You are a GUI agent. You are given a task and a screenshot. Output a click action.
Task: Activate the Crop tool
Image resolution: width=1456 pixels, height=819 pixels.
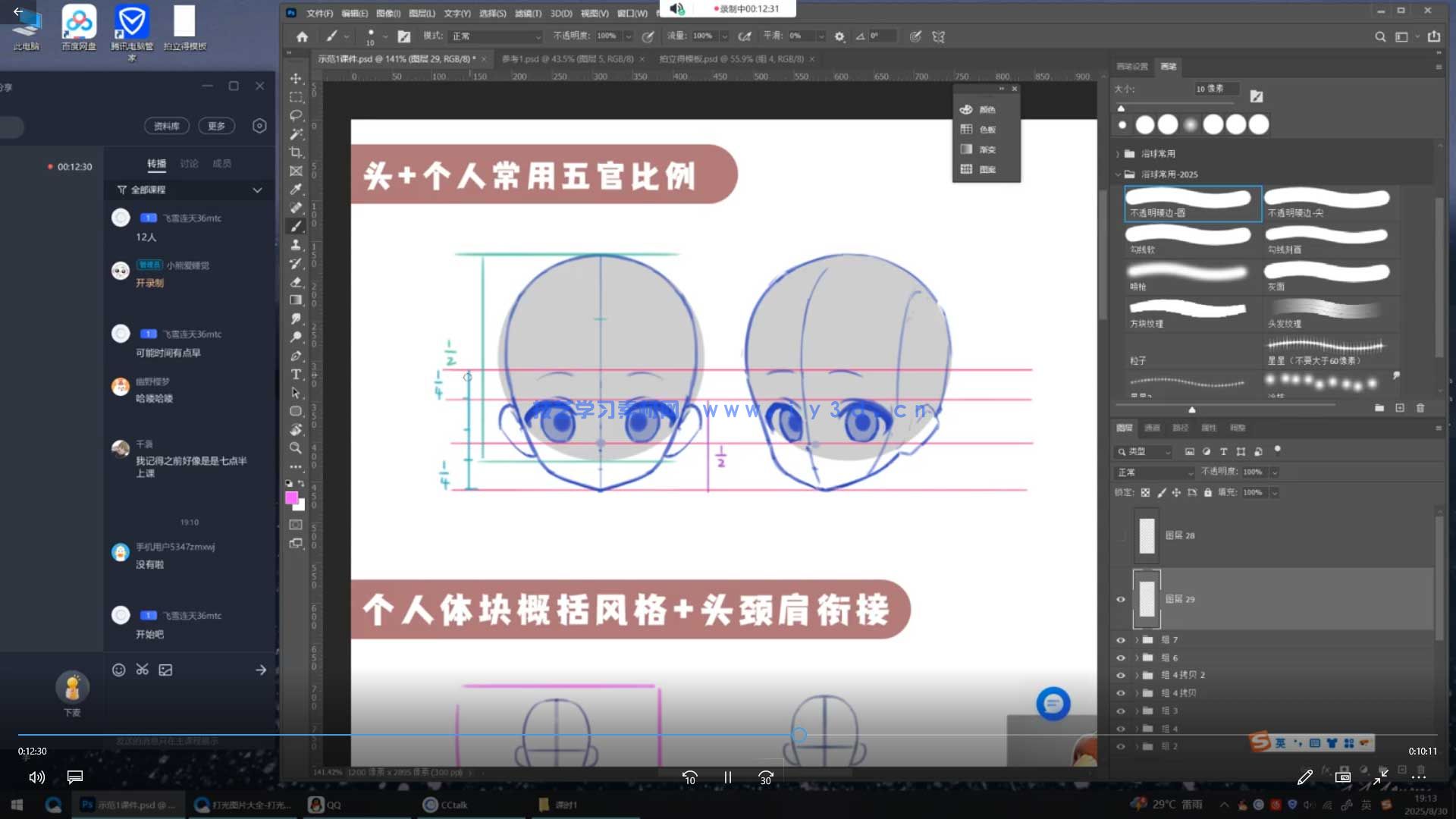coord(296,152)
